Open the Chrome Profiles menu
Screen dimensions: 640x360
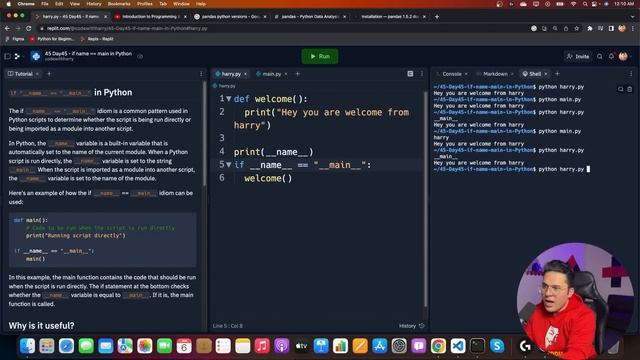point(144,4)
